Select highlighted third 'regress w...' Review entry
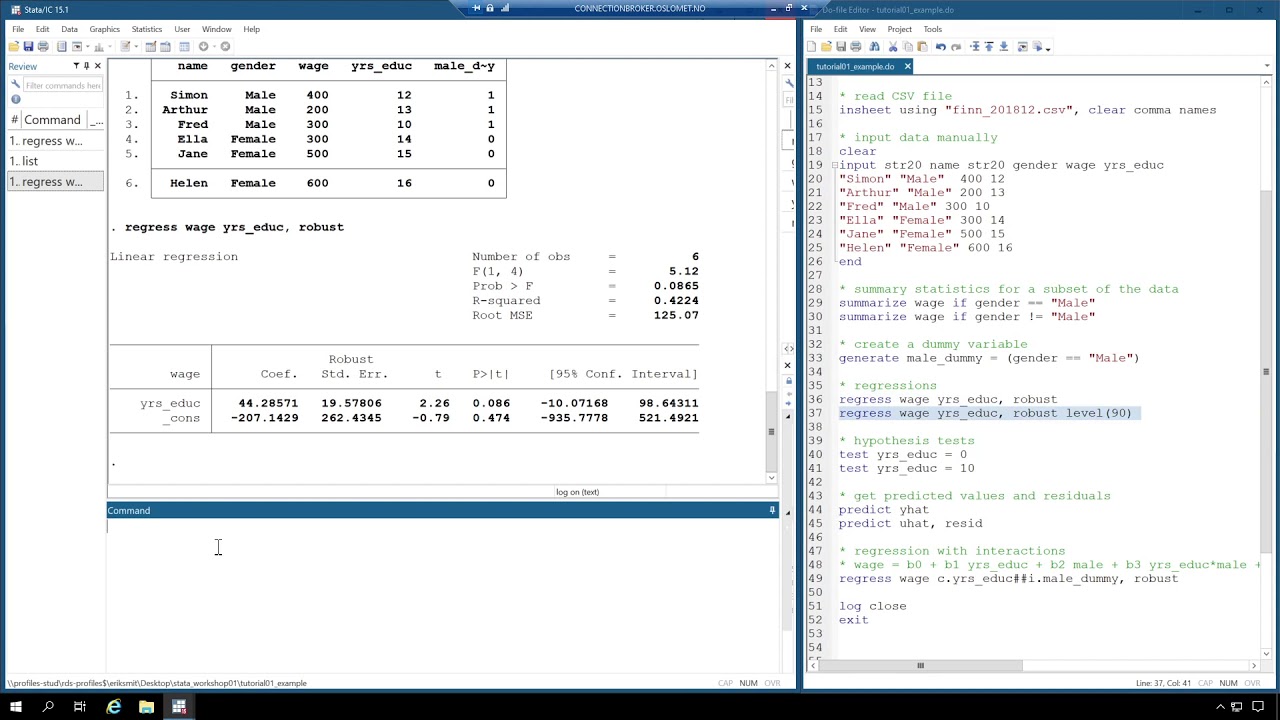 coord(55,182)
